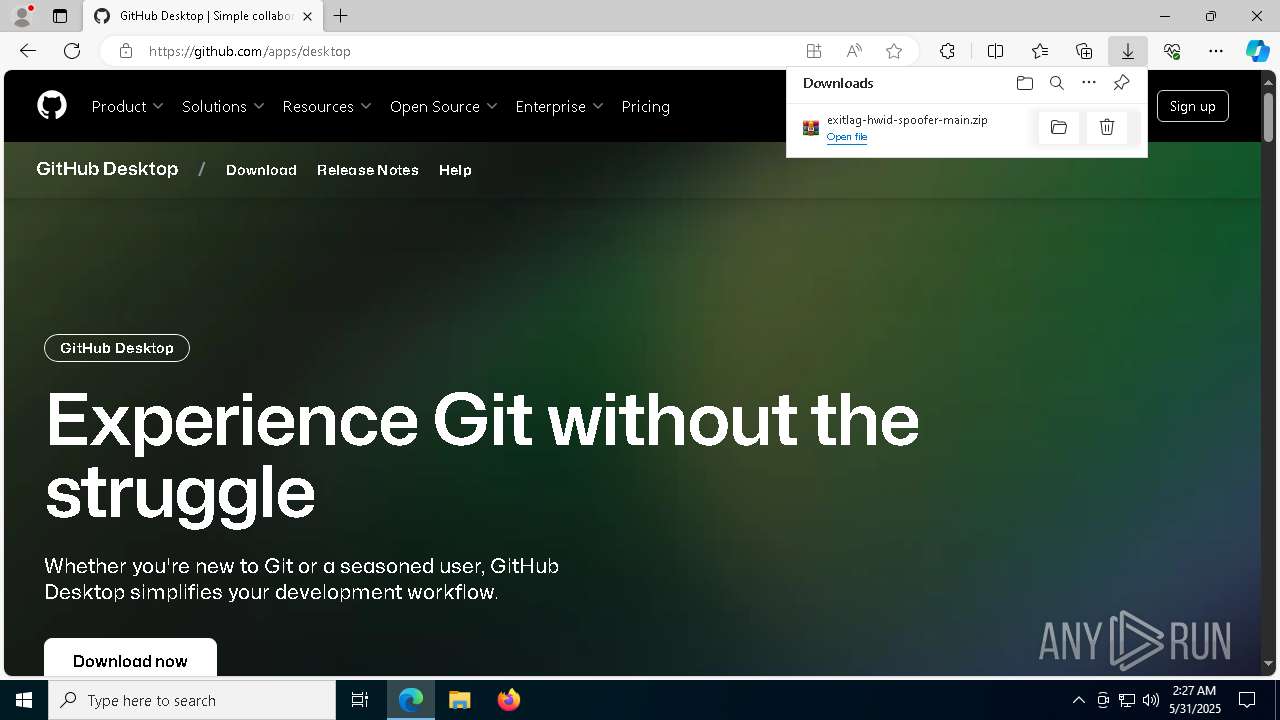Open a new tab
Image resolution: width=1280 pixels, height=720 pixels.
(341, 16)
